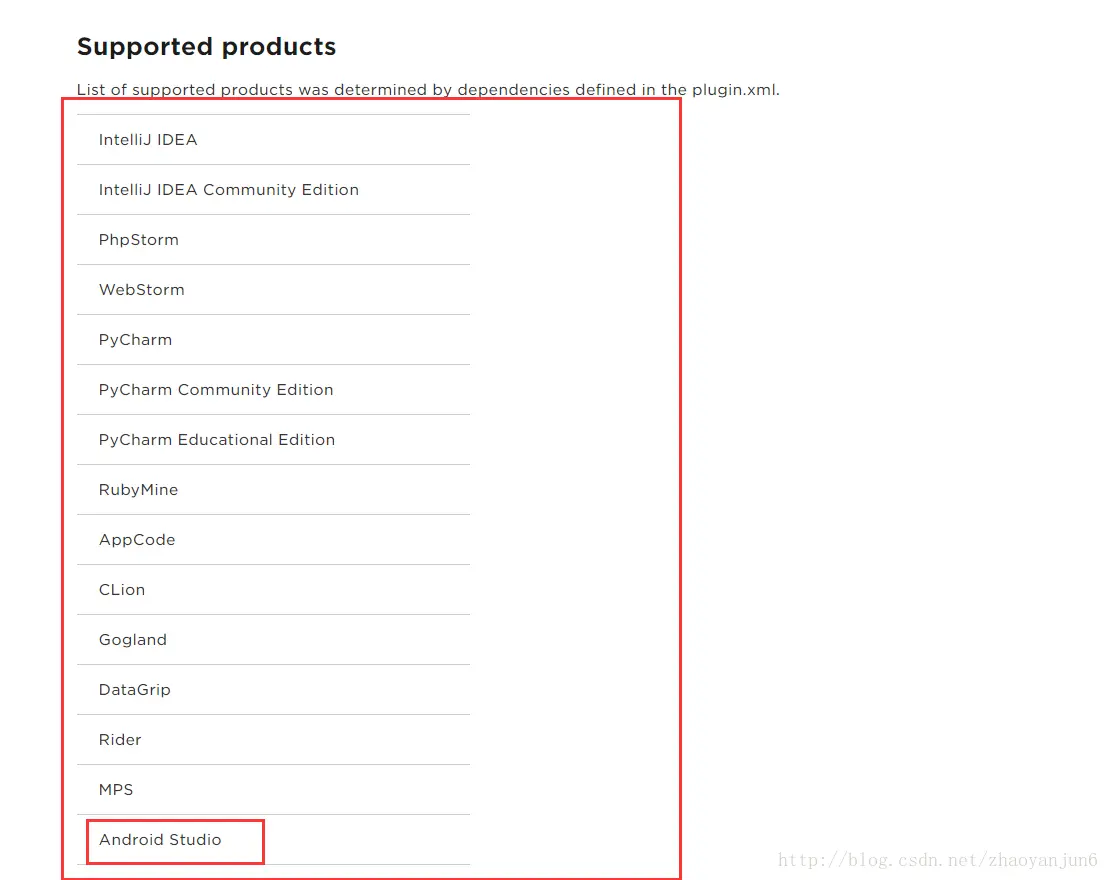Select RubyMine from the list
The width and height of the screenshot is (1110, 880).
pyautogui.click(x=273, y=489)
